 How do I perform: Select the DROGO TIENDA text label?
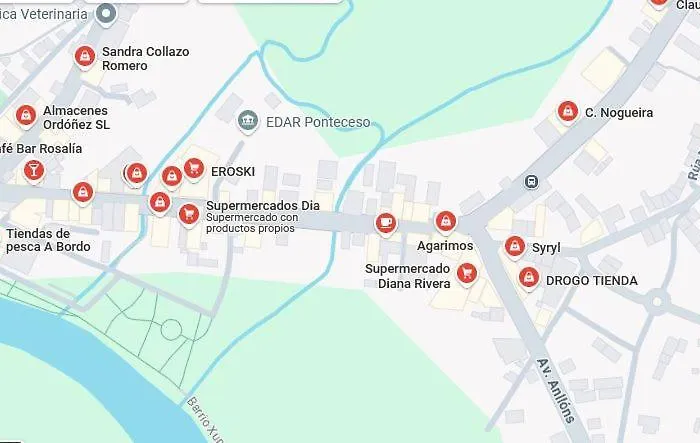pyautogui.click(x=592, y=281)
